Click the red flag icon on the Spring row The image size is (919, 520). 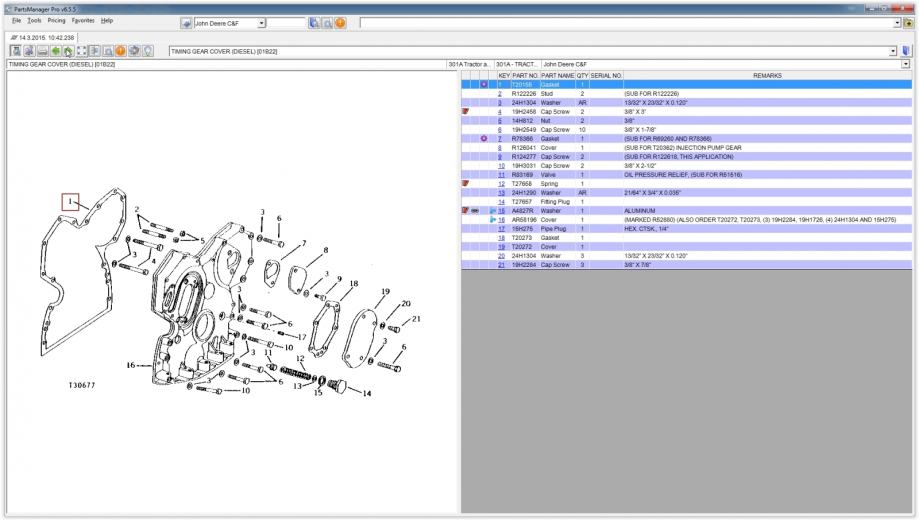coord(466,184)
